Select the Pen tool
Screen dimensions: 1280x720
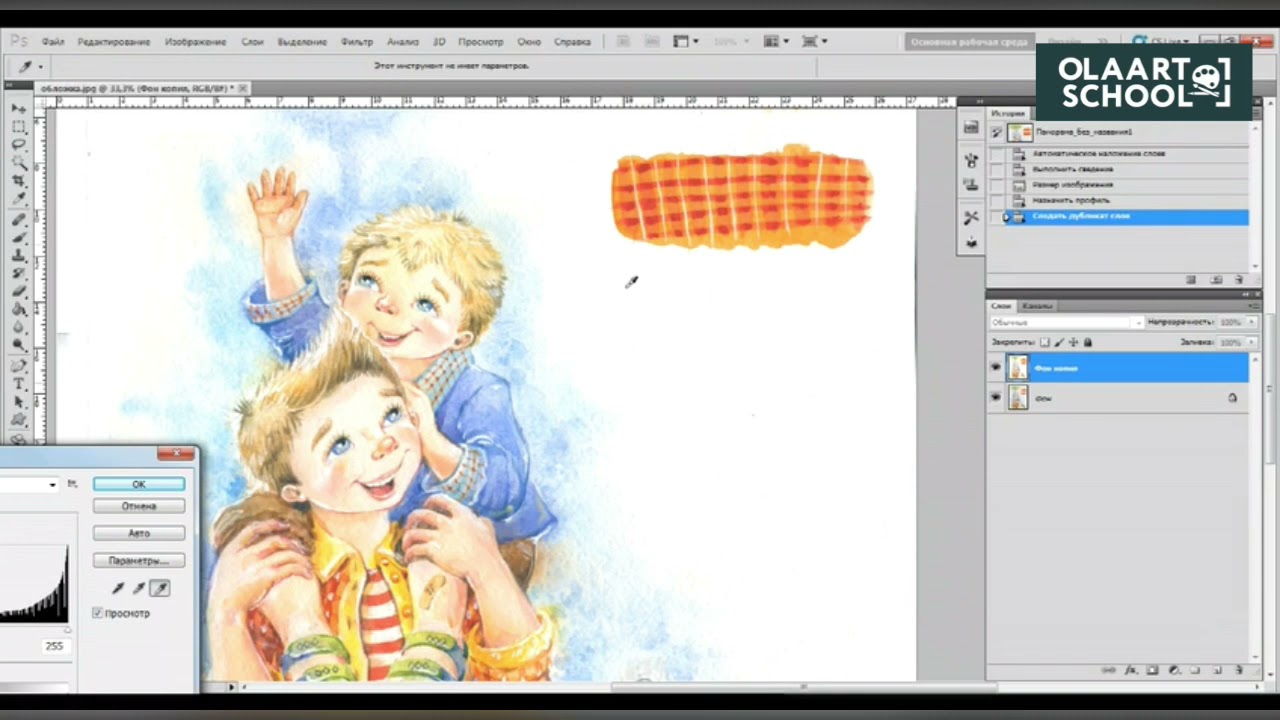click(x=19, y=365)
